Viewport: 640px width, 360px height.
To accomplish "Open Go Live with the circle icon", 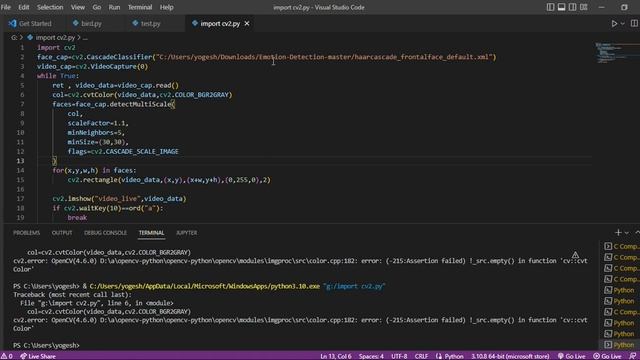I will [x=607, y=356].
